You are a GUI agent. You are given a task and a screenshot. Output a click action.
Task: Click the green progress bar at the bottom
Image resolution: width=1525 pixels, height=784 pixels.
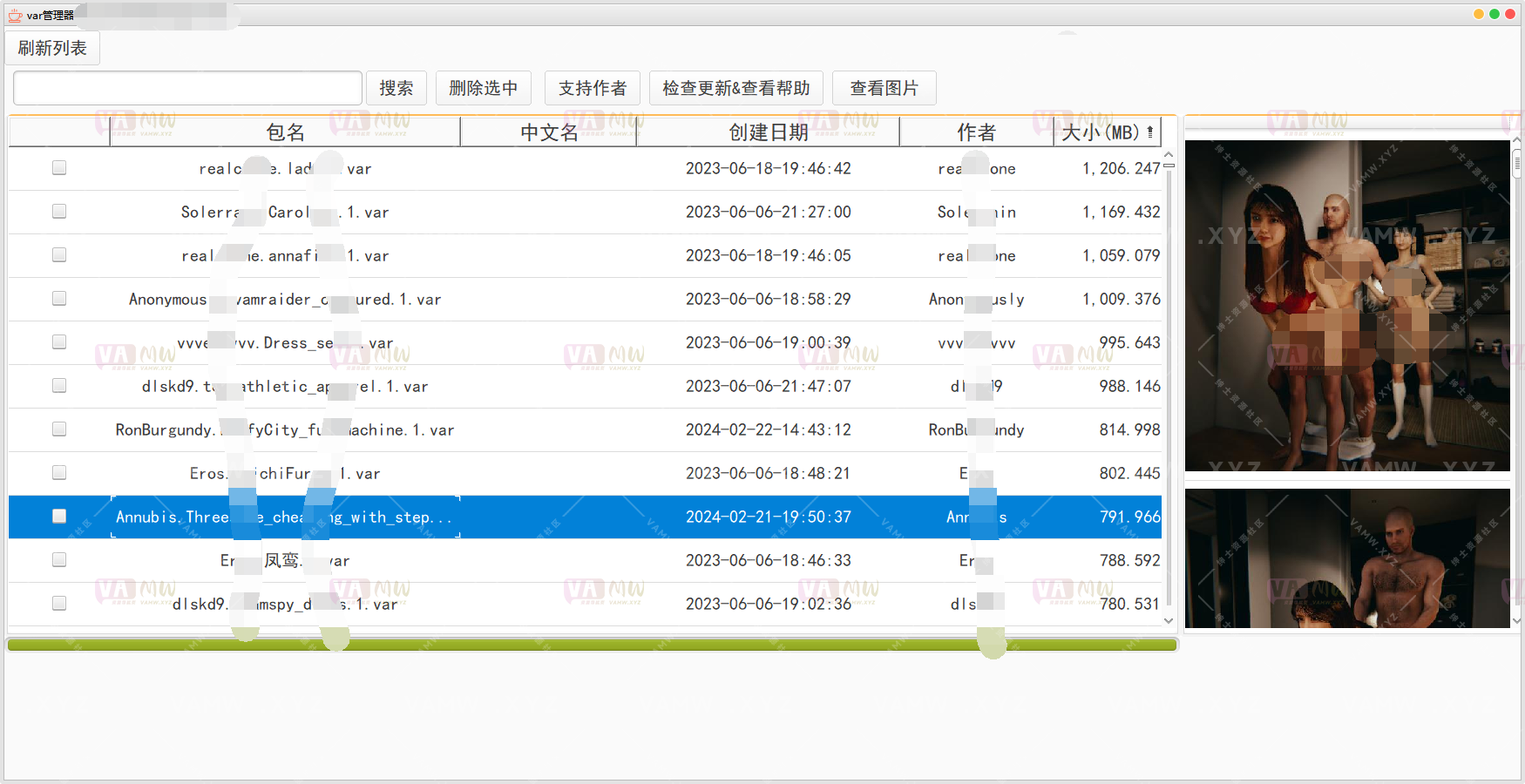point(592,645)
